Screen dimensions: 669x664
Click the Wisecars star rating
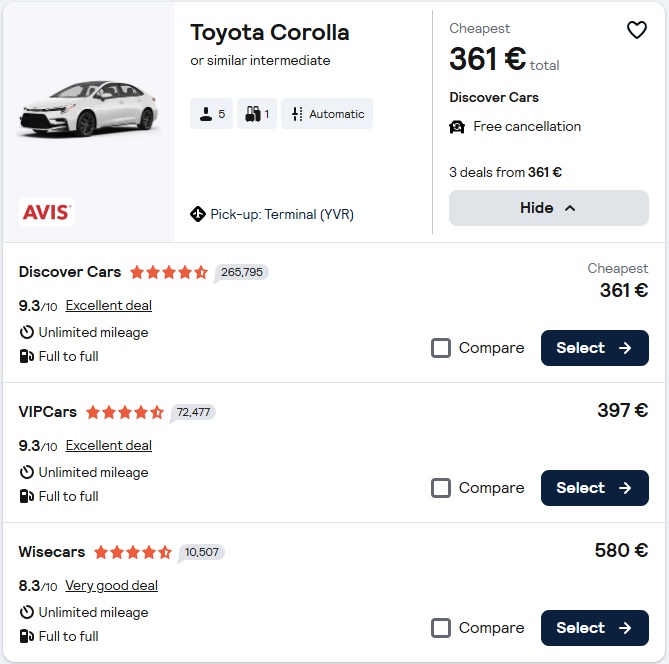[x=133, y=552]
